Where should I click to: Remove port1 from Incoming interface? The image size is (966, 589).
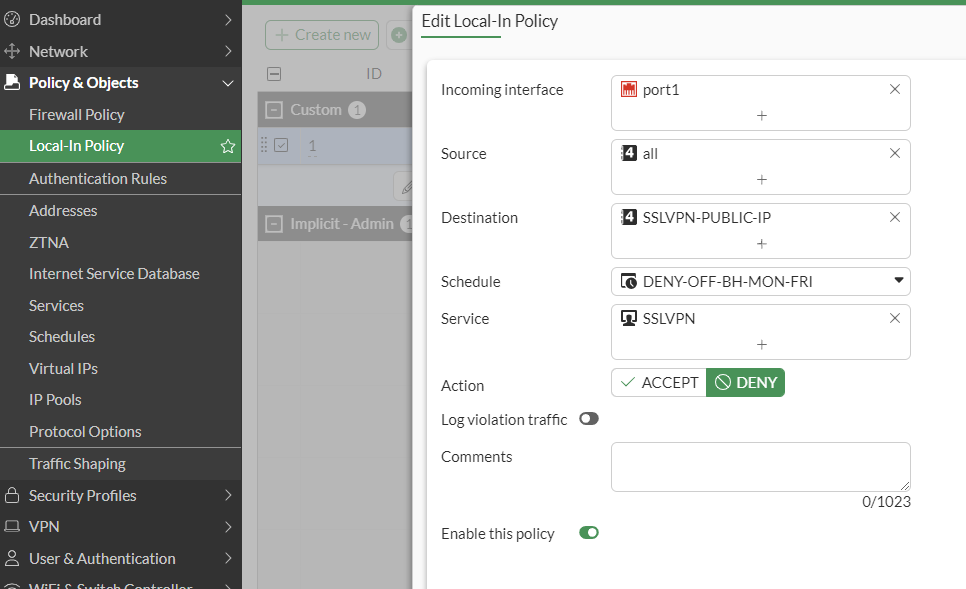(895, 89)
